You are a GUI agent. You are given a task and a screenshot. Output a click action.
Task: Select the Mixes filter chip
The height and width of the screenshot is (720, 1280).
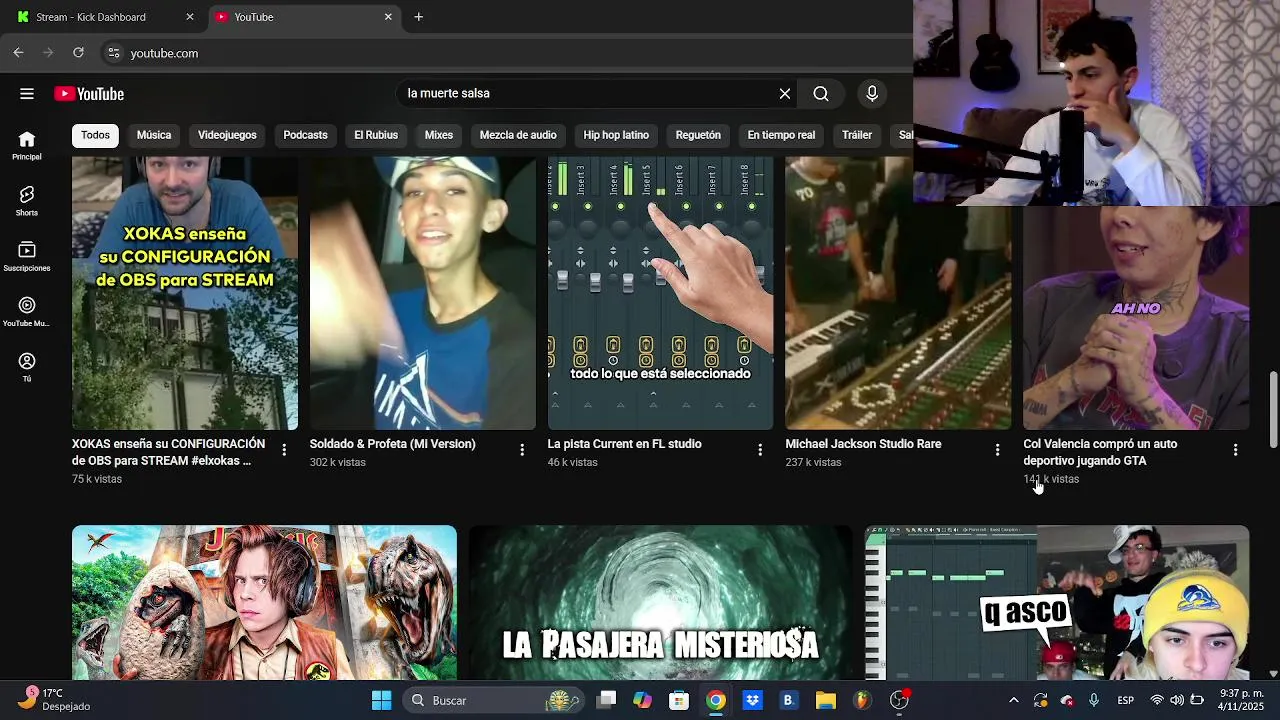439,135
